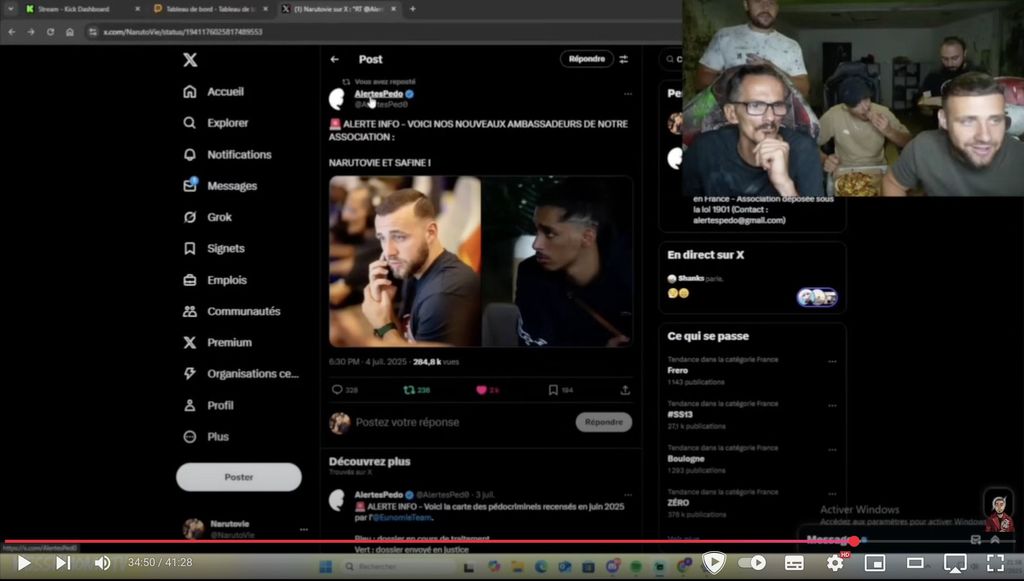
Task: Go back with the Post arrow
Action: [x=335, y=59]
